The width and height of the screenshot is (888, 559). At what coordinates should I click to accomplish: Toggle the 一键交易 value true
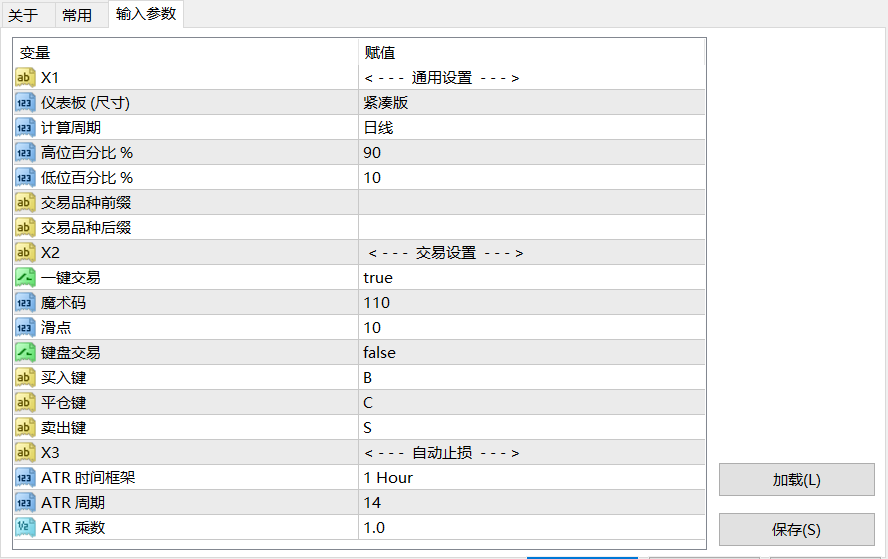click(x=378, y=278)
